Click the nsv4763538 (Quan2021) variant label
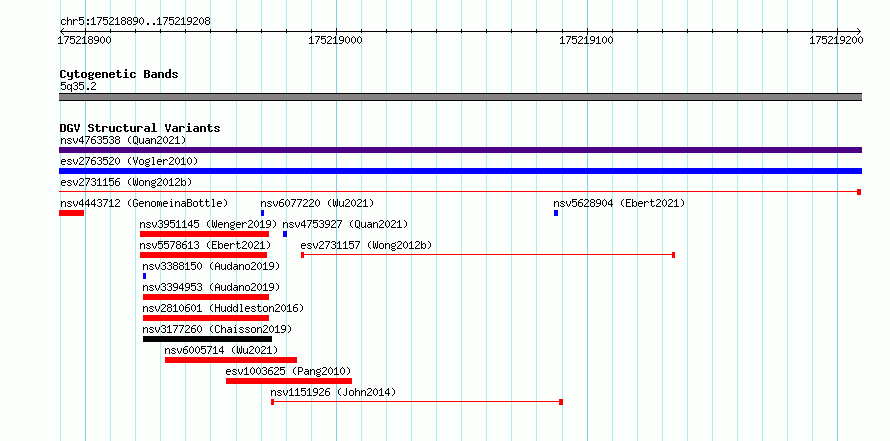 click(x=123, y=140)
